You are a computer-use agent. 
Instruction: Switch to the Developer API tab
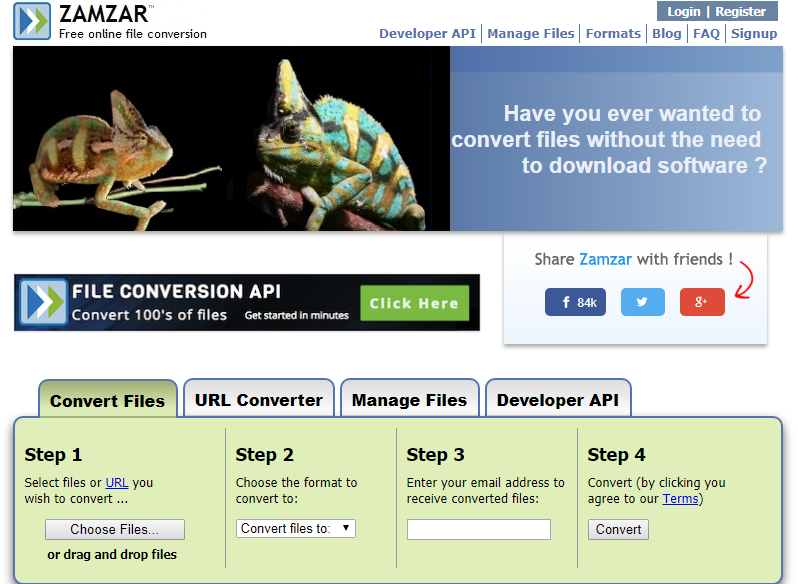558,399
